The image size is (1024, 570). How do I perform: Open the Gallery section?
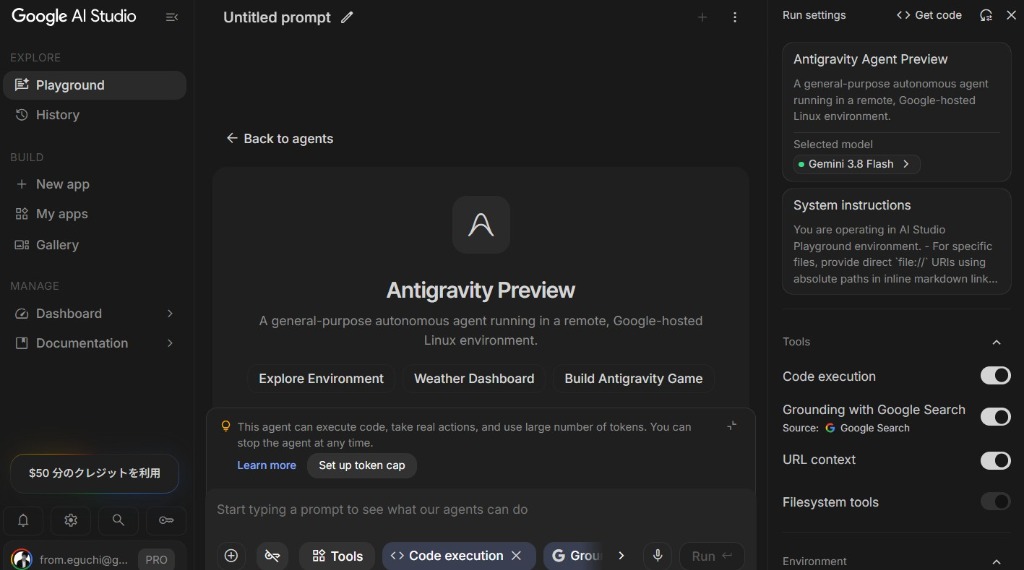pyautogui.click(x=95, y=245)
